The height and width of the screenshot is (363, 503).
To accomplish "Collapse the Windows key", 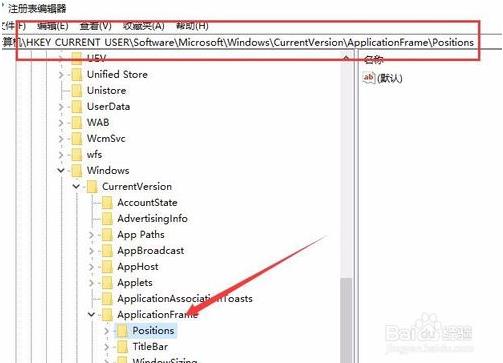I will 61,171.
